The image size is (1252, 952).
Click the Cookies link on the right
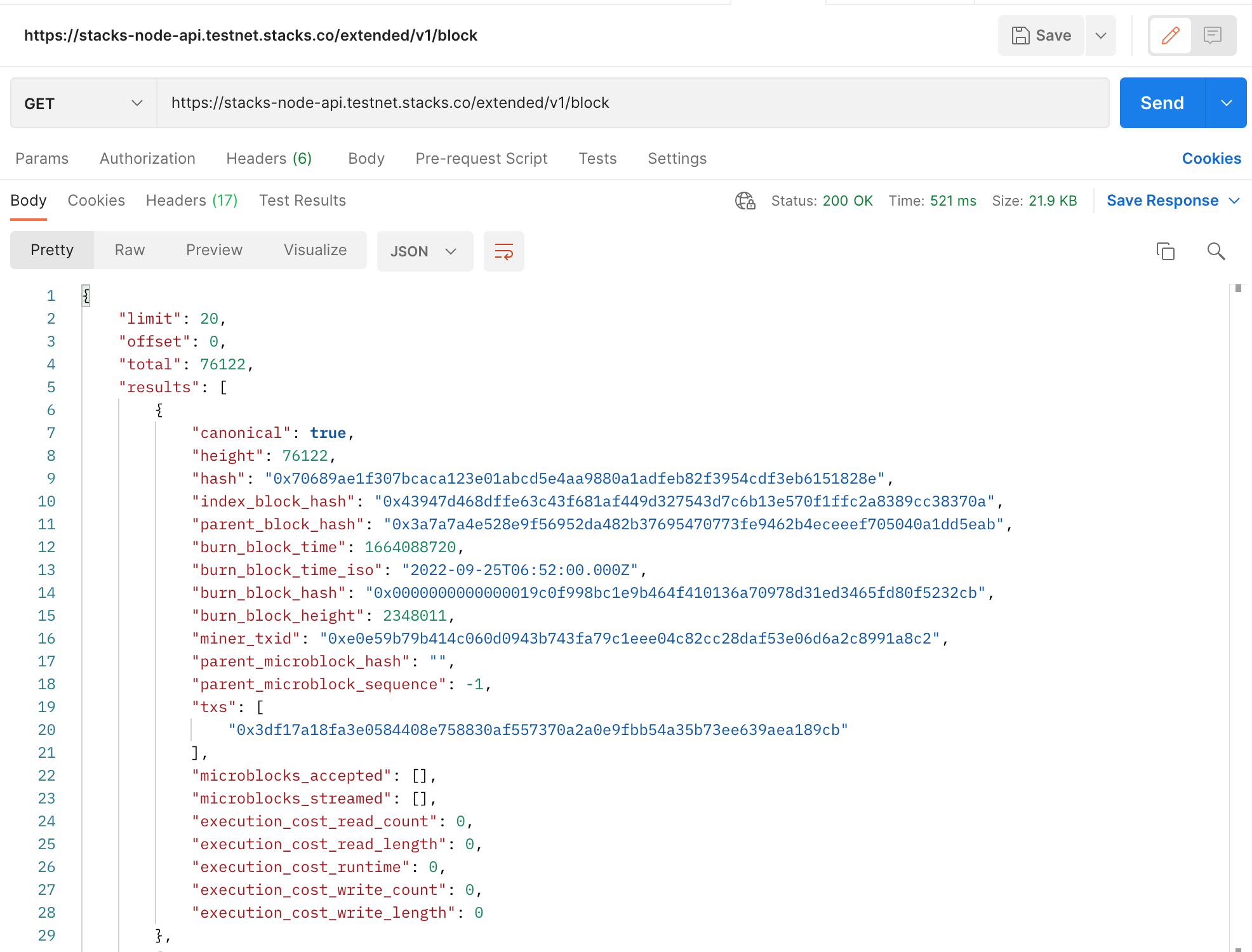1211,159
